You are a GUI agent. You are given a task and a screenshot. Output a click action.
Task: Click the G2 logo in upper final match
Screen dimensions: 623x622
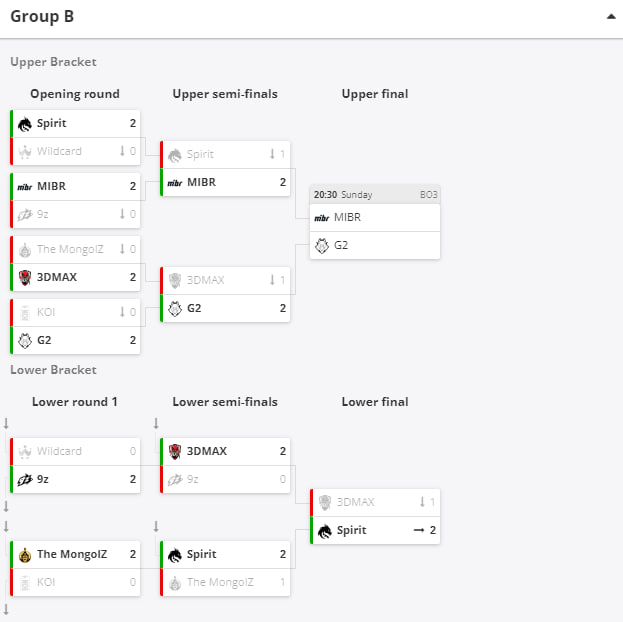click(x=322, y=246)
